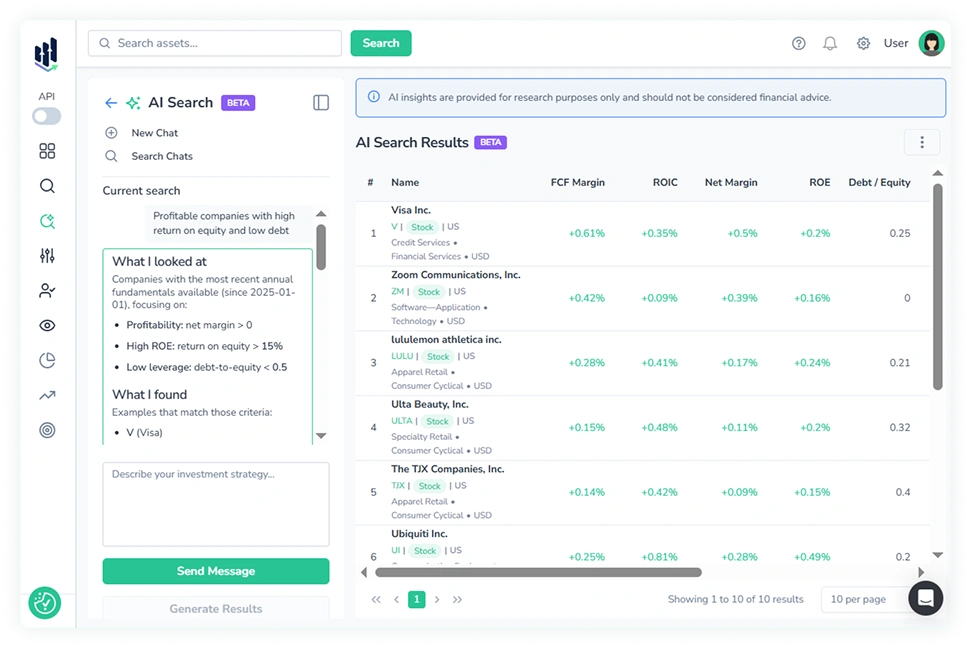Open the magnifier search sidebar icon
This screenshot has height=648, width=971.
click(x=47, y=186)
